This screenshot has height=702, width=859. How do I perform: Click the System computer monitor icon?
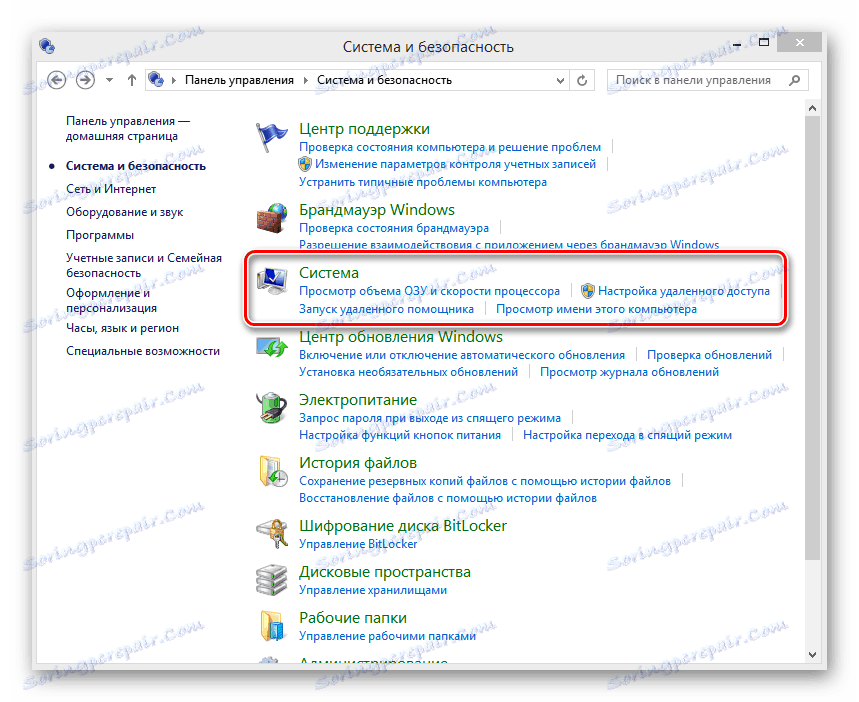(x=271, y=281)
